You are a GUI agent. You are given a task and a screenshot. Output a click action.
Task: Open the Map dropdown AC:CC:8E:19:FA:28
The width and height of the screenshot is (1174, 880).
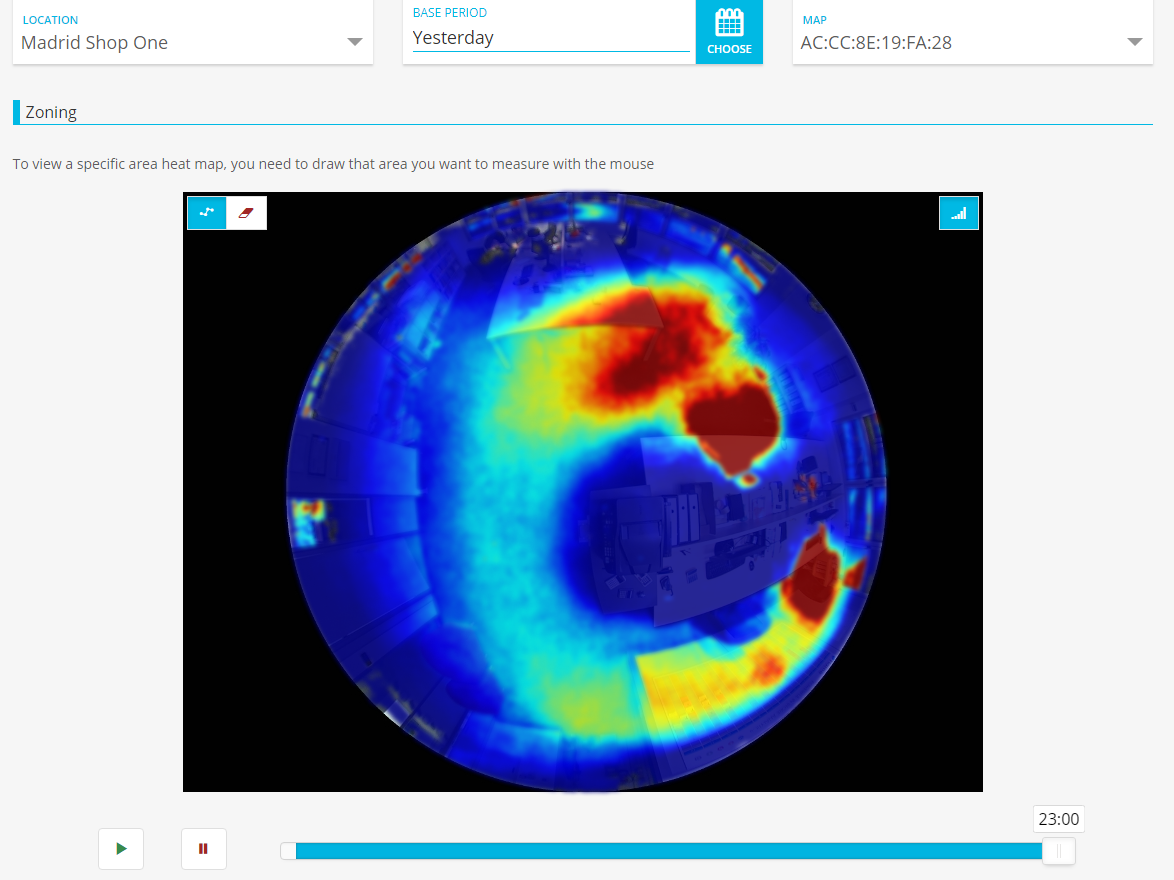pyautogui.click(x=973, y=43)
